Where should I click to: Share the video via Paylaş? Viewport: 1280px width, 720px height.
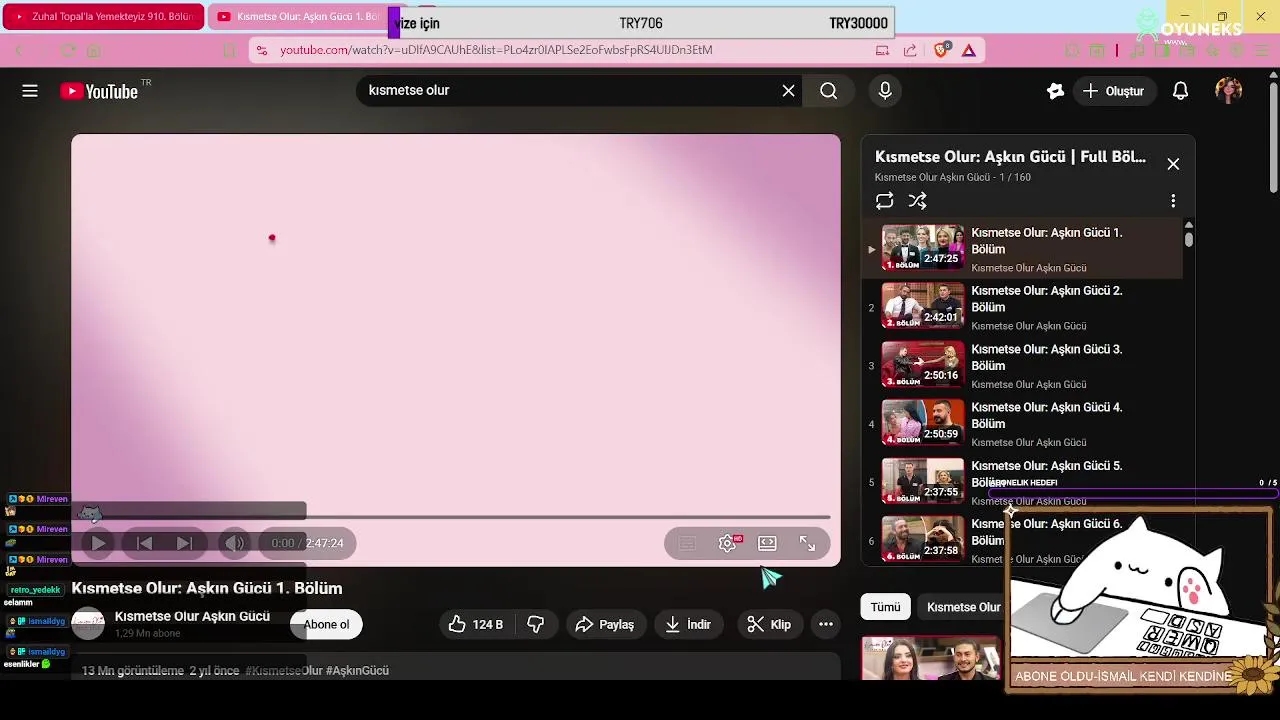(605, 624)
